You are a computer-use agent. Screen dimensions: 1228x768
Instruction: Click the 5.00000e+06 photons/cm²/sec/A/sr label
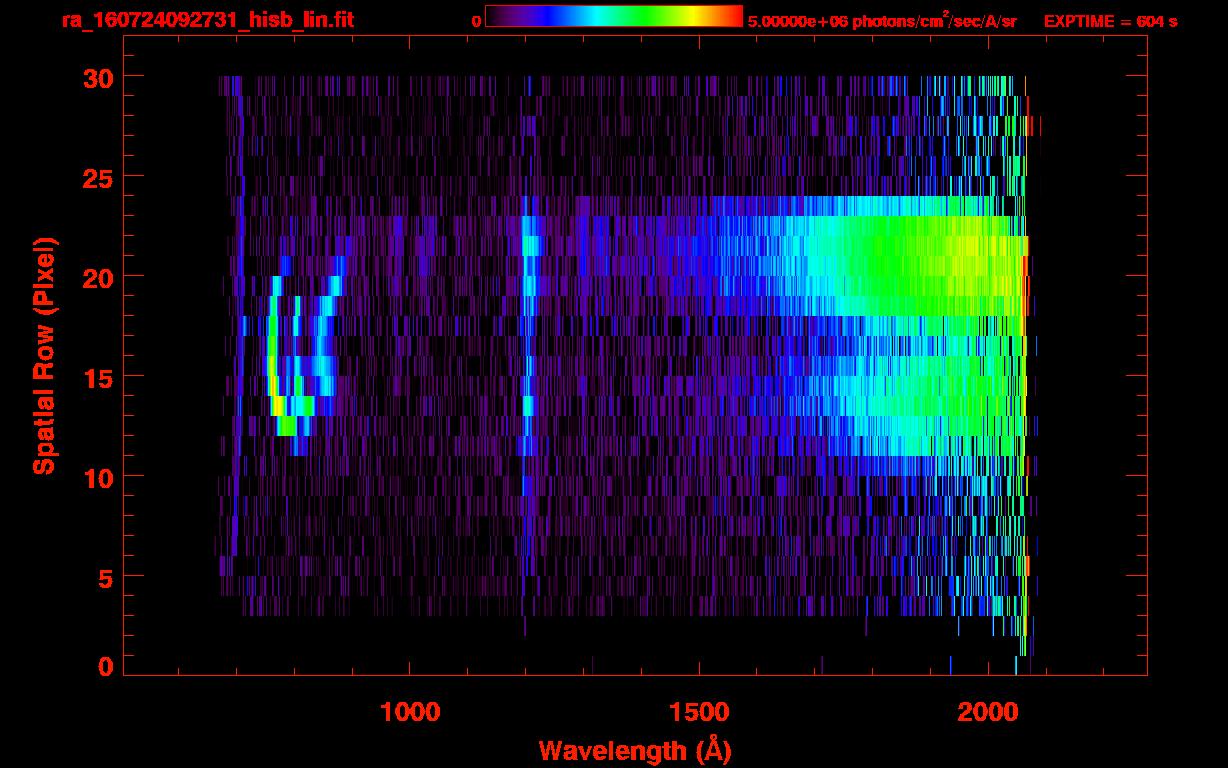[x=882, y=19]
